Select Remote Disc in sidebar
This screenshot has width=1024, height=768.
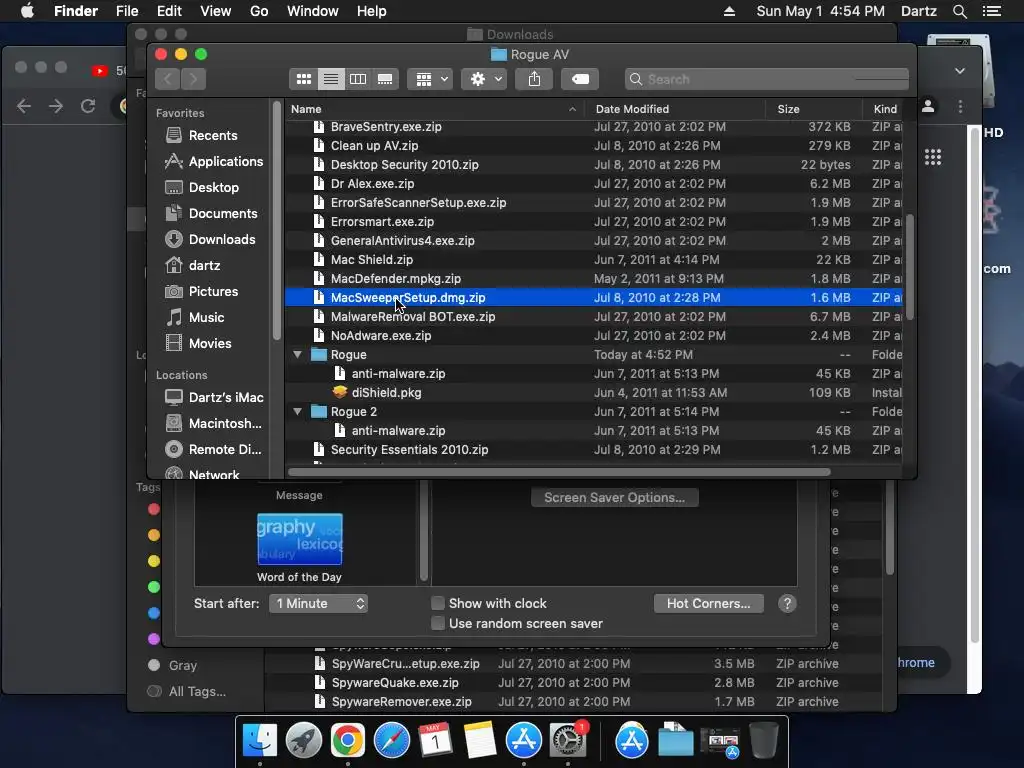[213, 449]
